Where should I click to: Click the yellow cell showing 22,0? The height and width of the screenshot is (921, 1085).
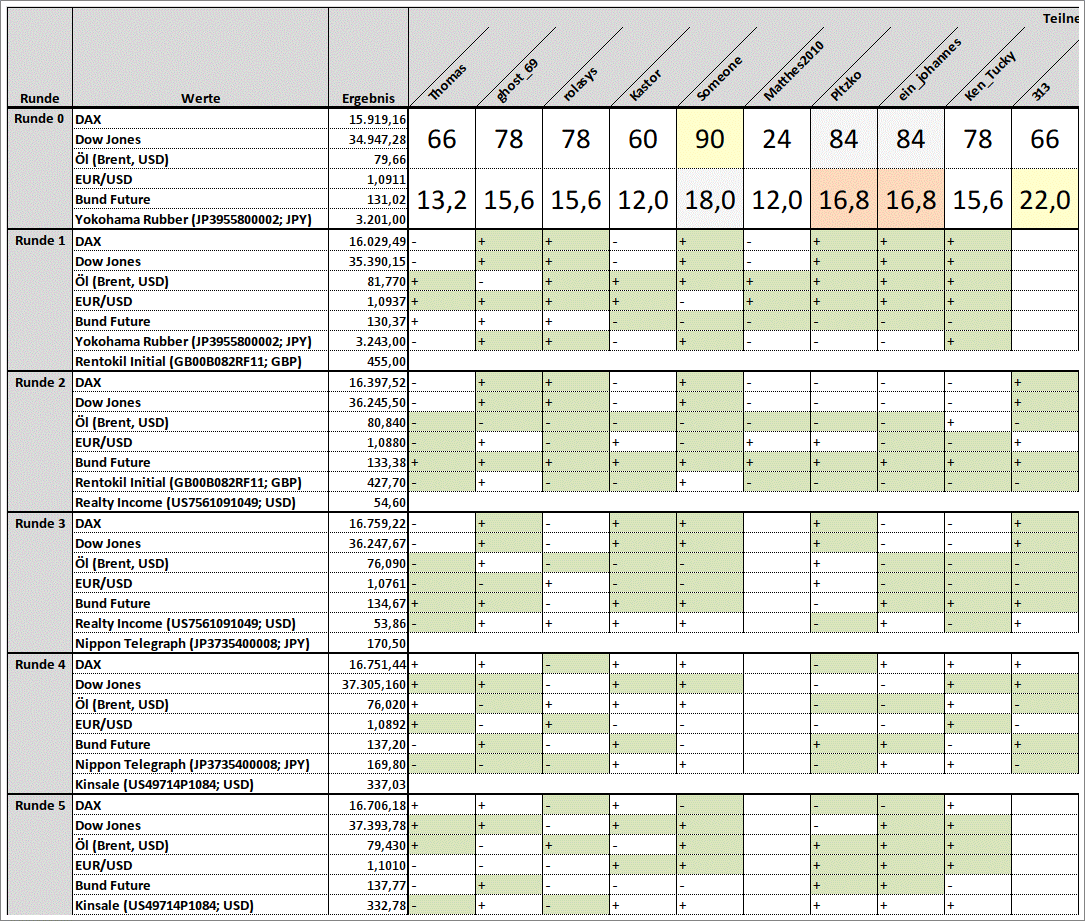(x=1045, y=199)
